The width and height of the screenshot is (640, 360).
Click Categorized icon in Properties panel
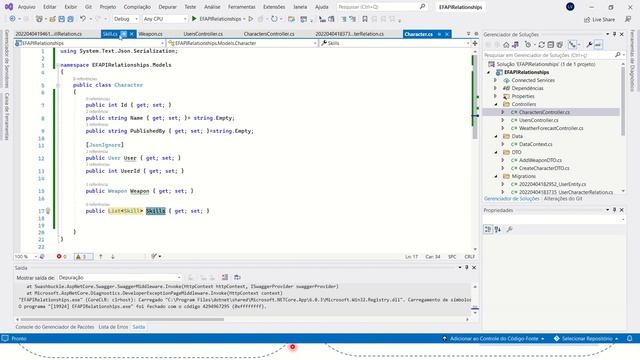click(488, 229)
